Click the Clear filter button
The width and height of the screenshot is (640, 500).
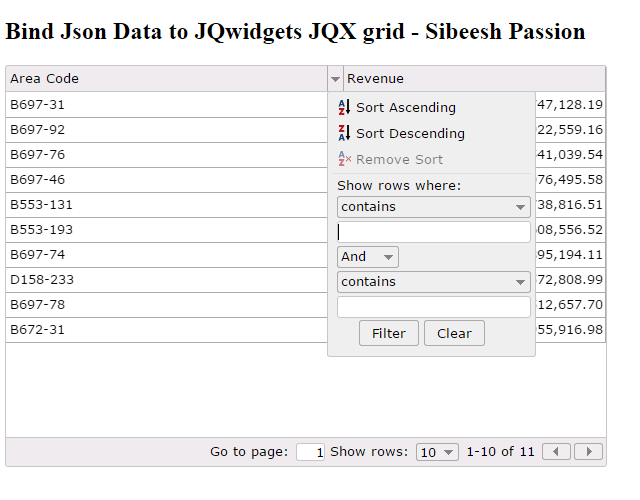[x=454, y=333]
